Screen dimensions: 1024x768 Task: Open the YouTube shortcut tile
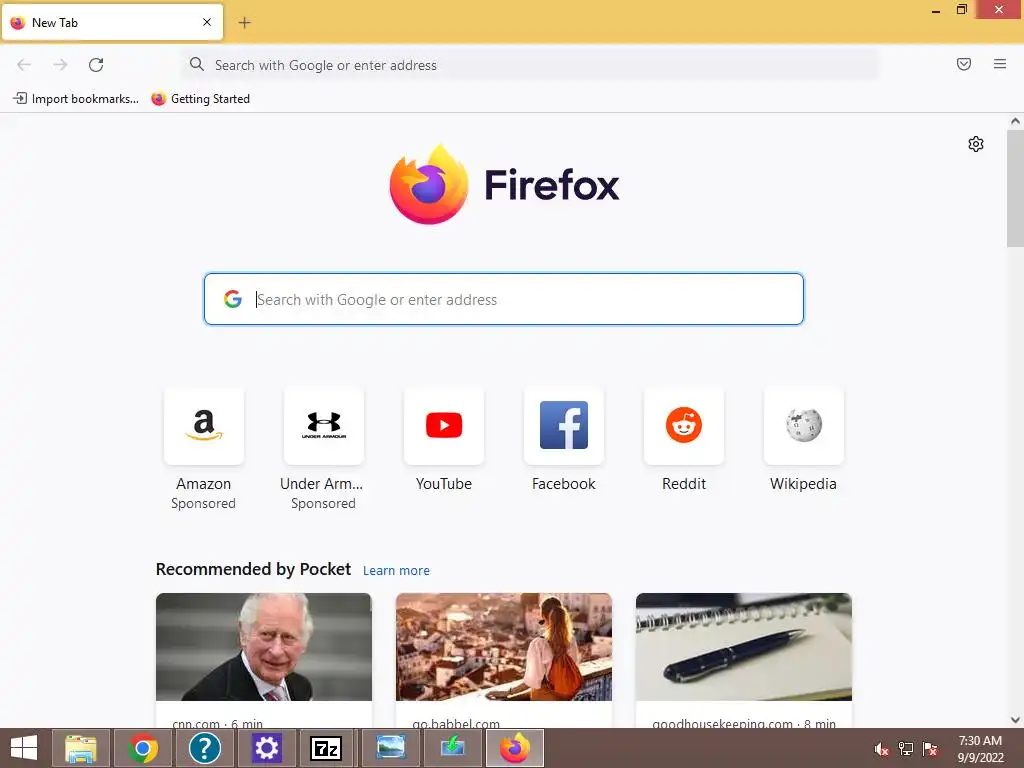(444, 426)
